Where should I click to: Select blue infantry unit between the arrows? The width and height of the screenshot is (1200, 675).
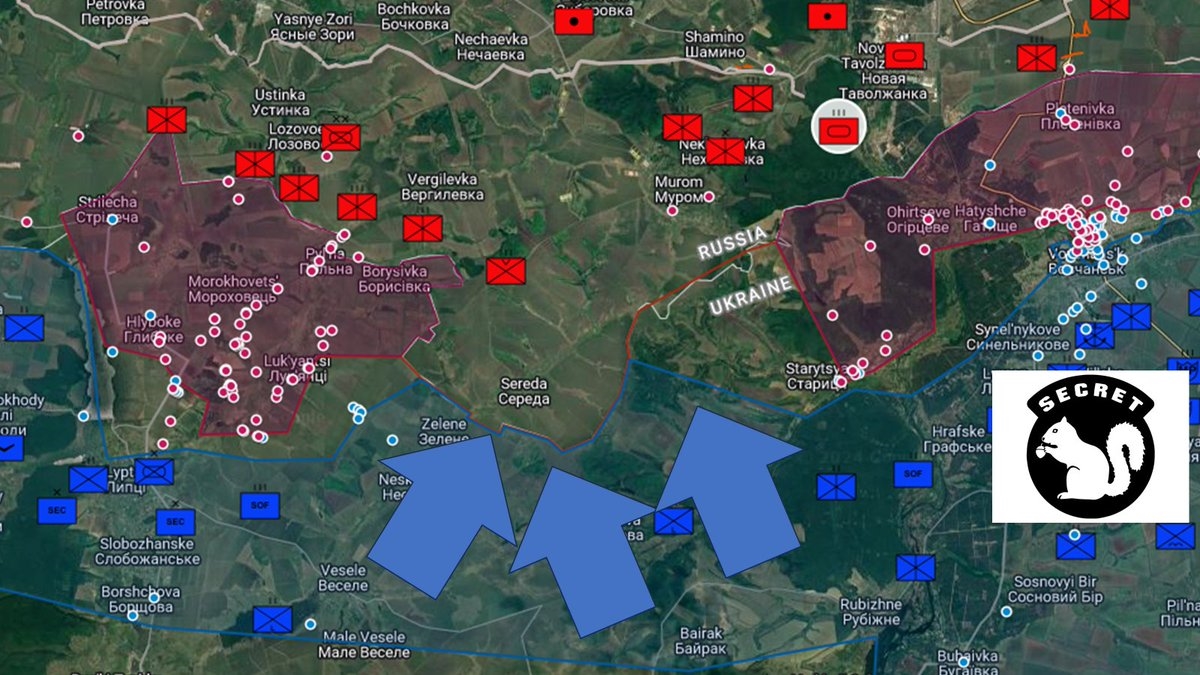pyautogui.click(x=673, y=521)
